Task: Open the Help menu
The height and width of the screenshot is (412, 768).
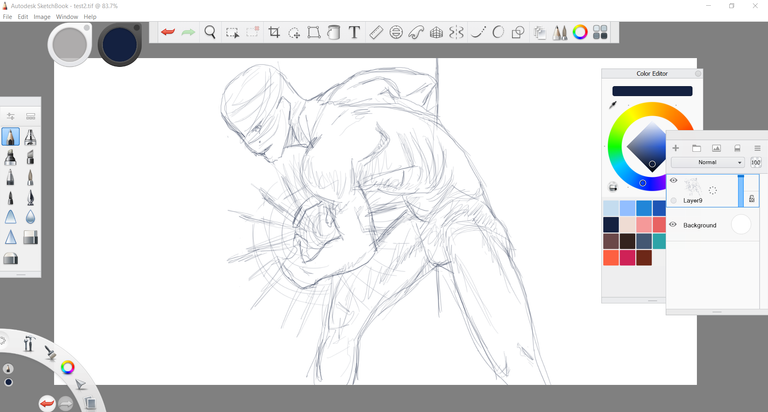Action: (90, 17)
